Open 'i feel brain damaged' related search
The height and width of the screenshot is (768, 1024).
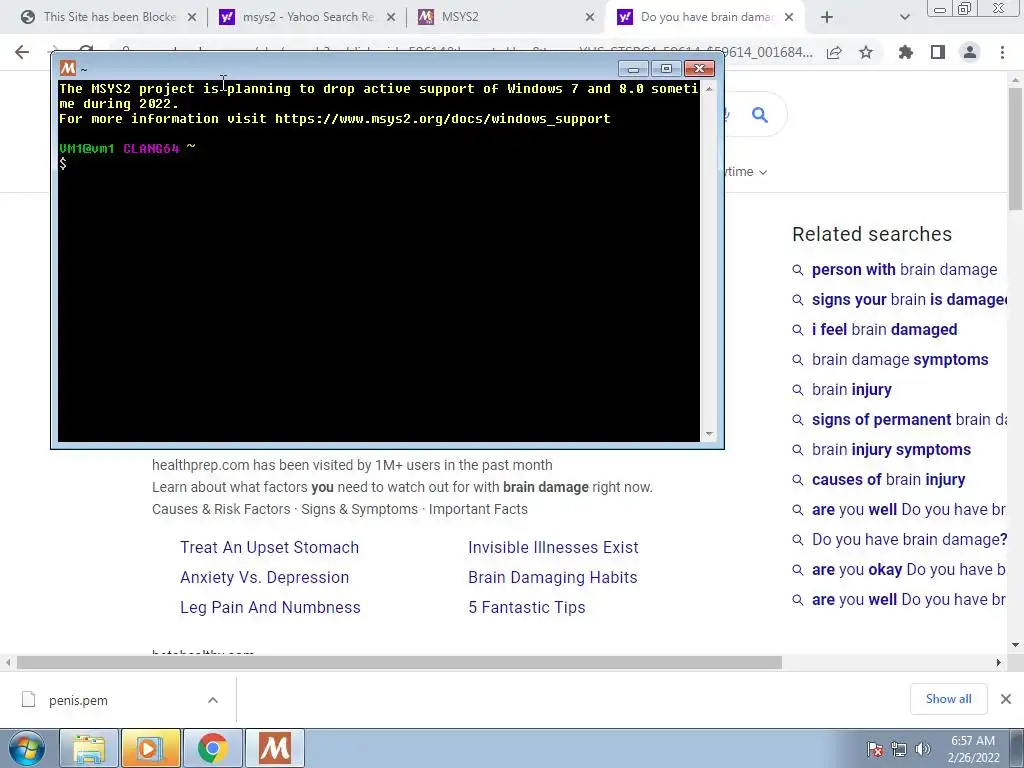point(884,330)
